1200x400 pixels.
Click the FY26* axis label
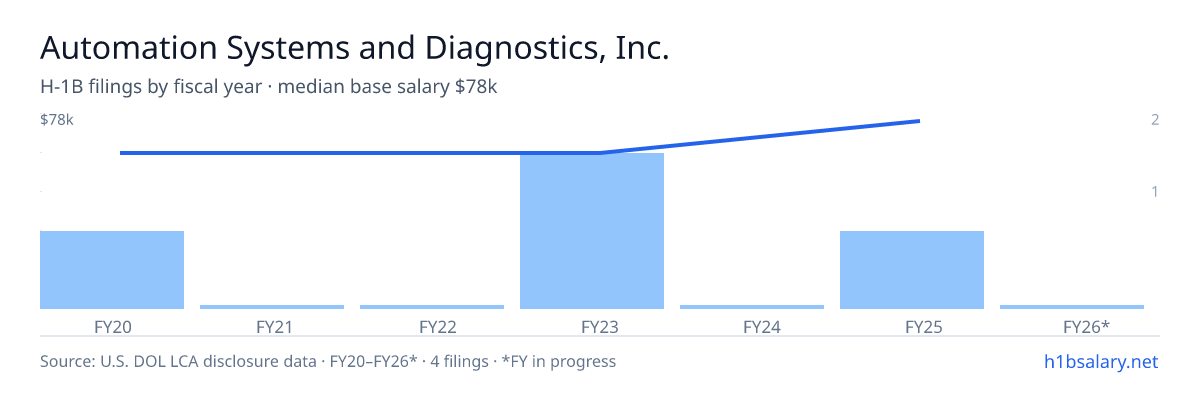coord(1072,326)
